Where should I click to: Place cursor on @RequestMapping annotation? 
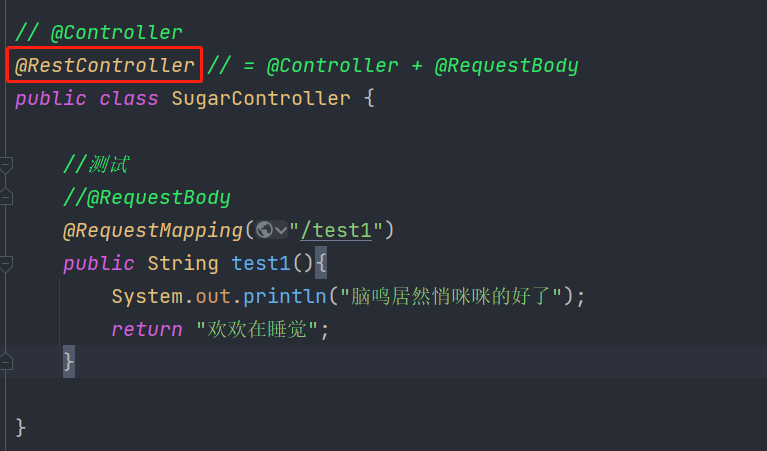tap(152, 231)
